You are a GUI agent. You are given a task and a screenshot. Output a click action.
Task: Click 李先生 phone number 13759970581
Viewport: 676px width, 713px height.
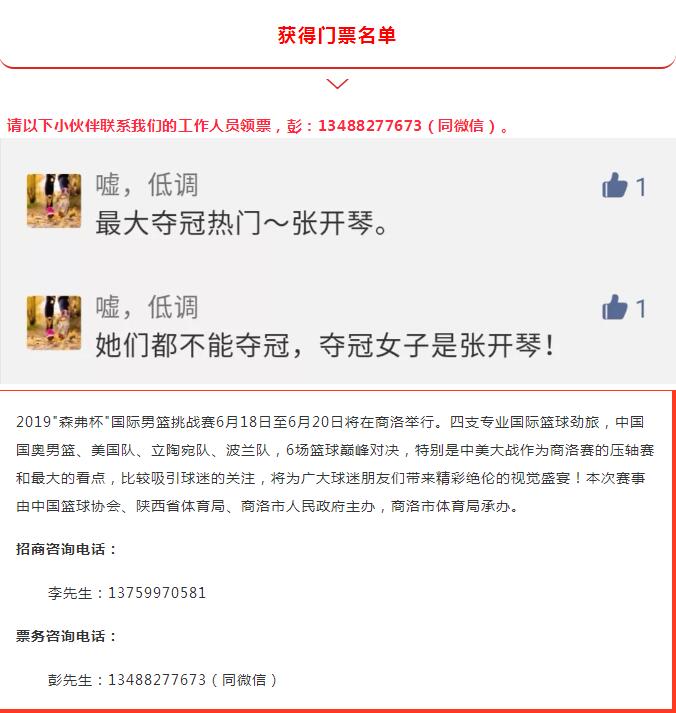pyautogui.click(x=157, y=593)
